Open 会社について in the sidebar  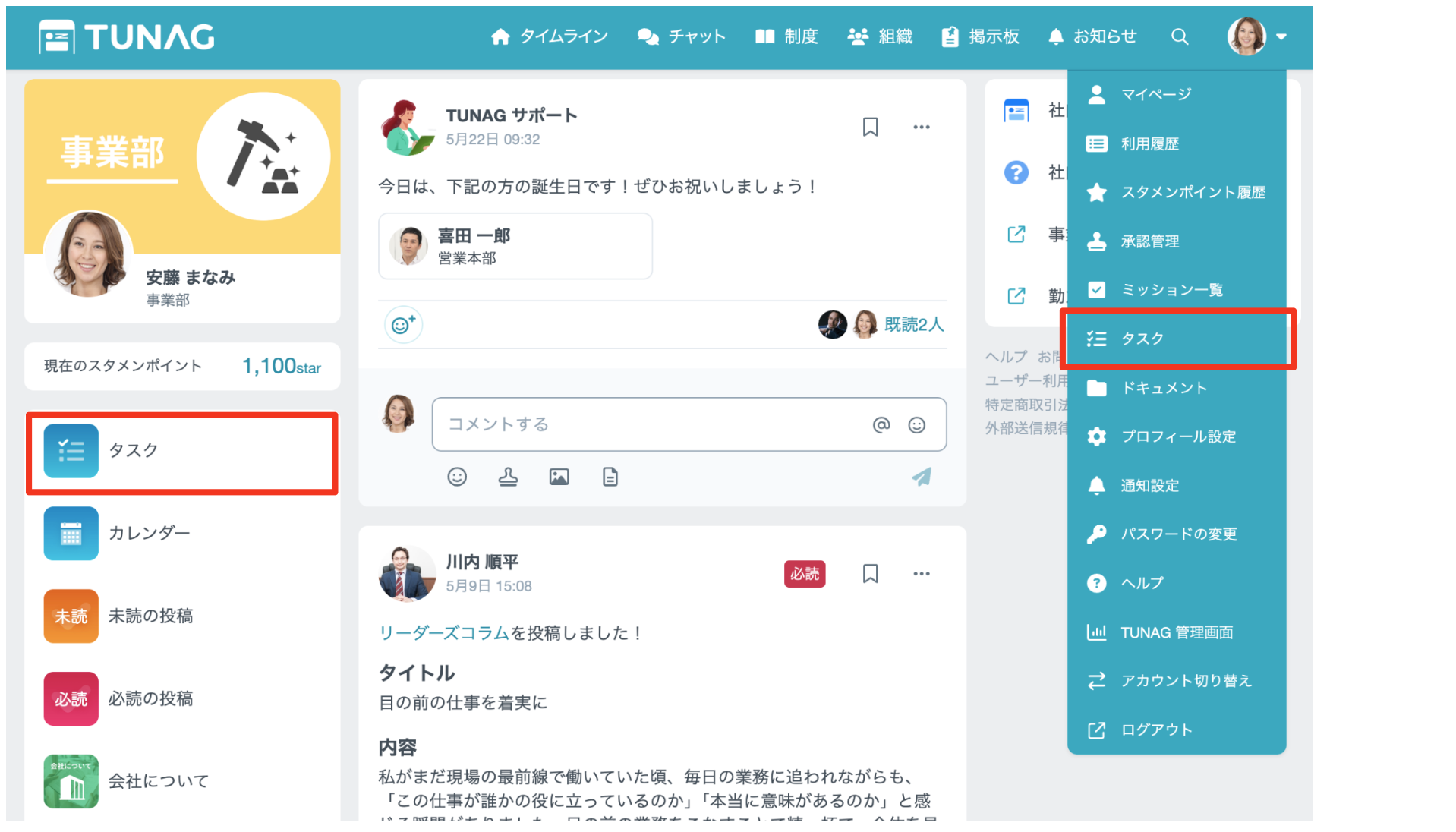tap(182, 781)
